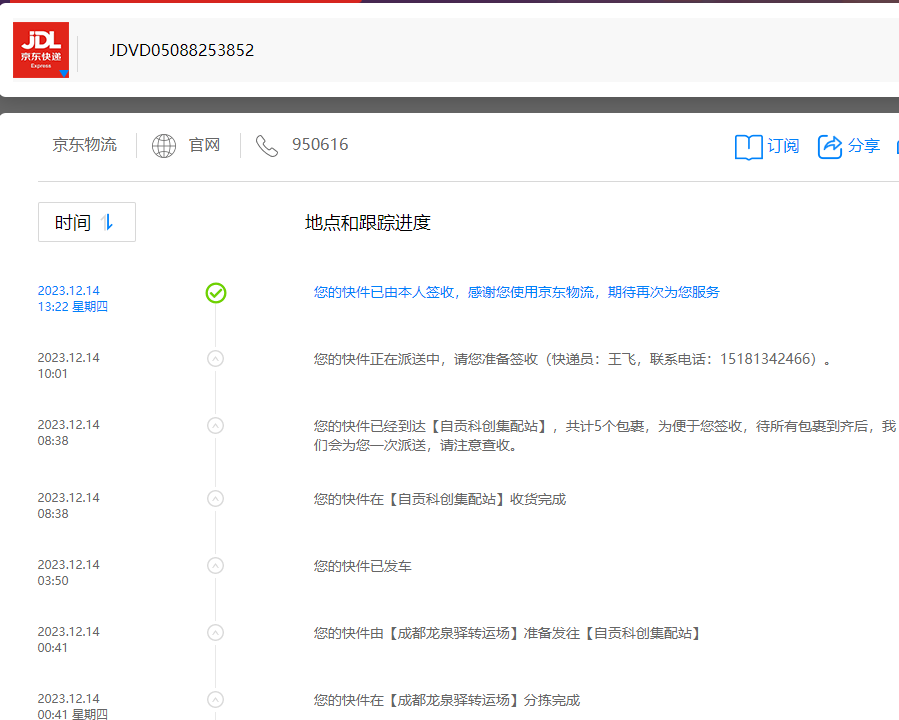Select the 【自贡科创集配站】收货完成 message
This screenshot has width=899, height=720.
[440, 499]
